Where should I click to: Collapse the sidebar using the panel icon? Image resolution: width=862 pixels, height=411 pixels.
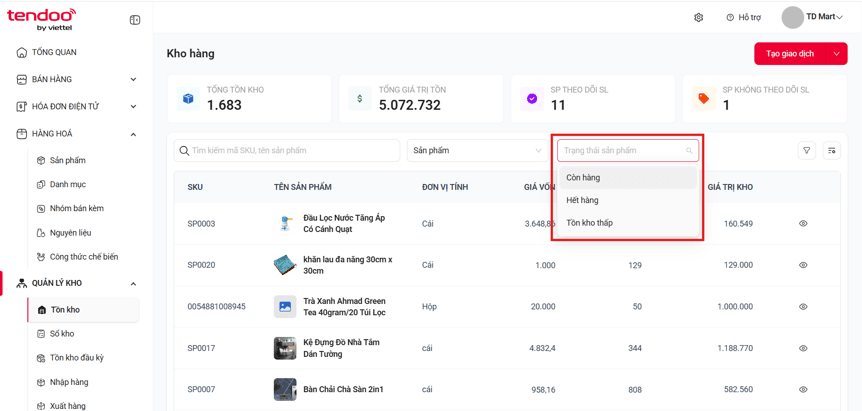pyautogui.click(x=135, y=20)
